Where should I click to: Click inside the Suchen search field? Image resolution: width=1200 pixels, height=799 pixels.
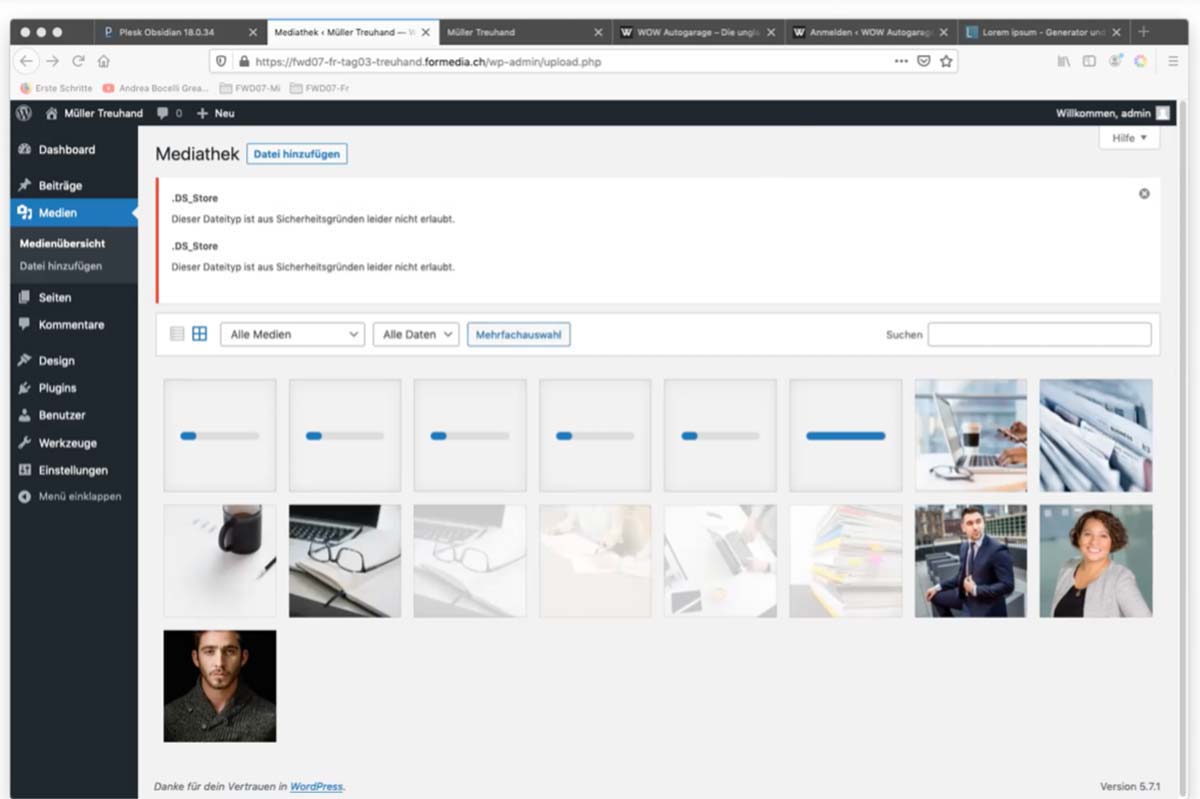pos(1038,335)
